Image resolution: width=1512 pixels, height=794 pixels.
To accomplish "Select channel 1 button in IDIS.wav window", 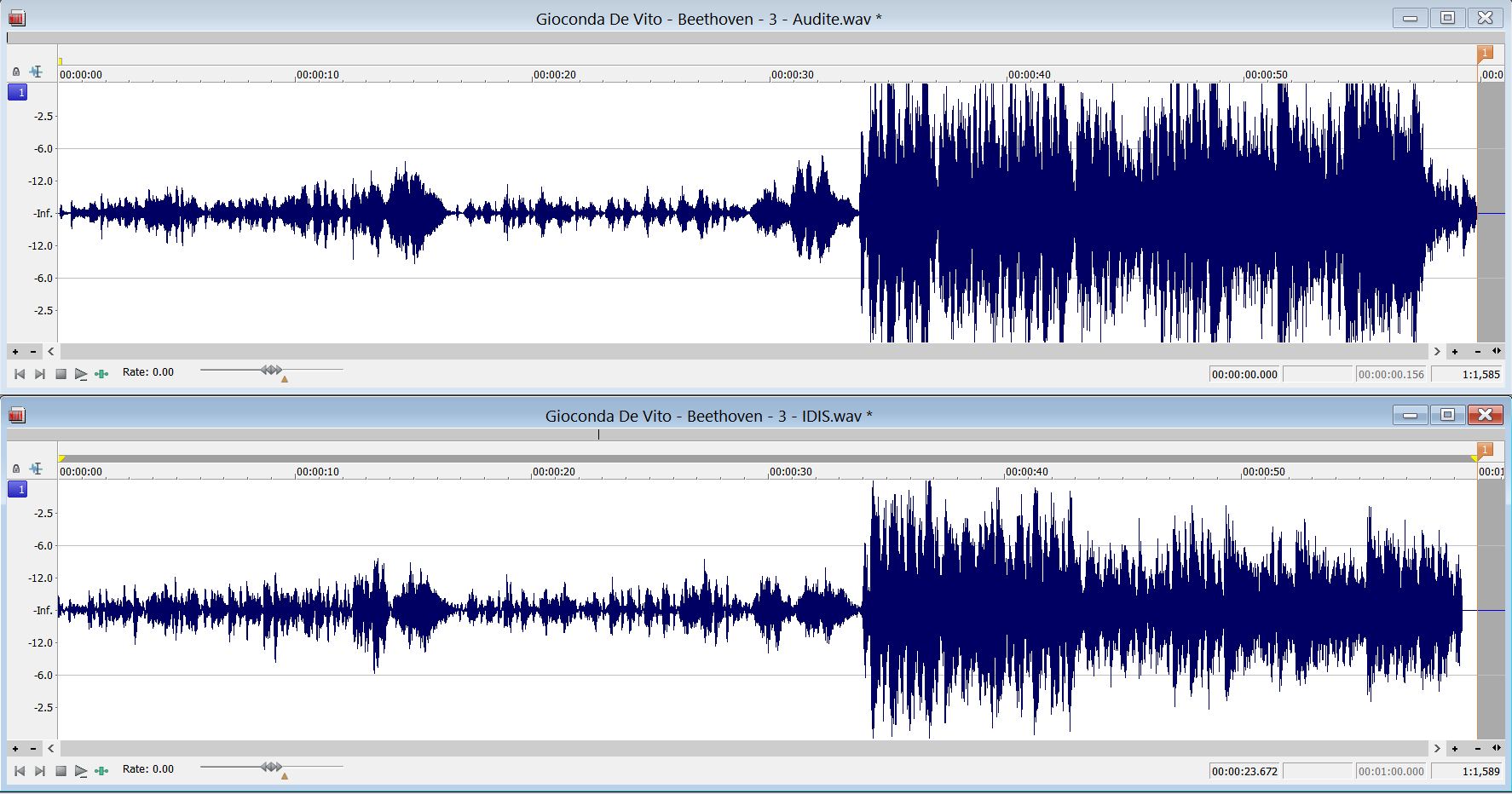I will 18,489.
